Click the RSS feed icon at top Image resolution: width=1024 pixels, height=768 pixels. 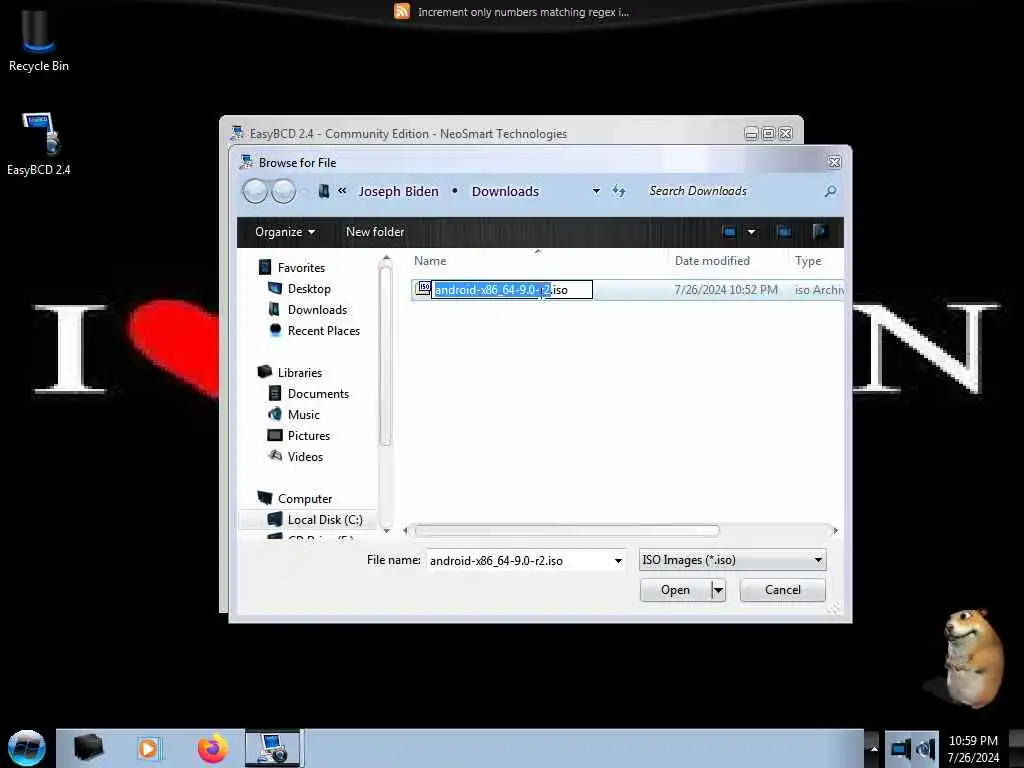[402, 11]
